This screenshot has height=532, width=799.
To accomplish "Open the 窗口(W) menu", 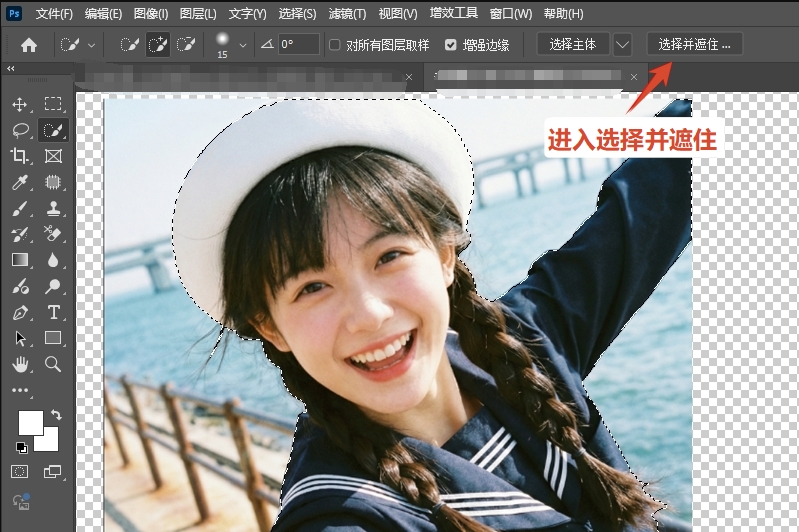I will pos(511,14).
